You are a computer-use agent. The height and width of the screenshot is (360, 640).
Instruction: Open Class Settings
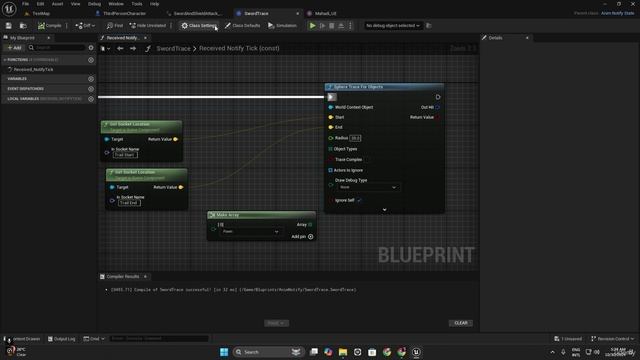[x=198, y=26]
